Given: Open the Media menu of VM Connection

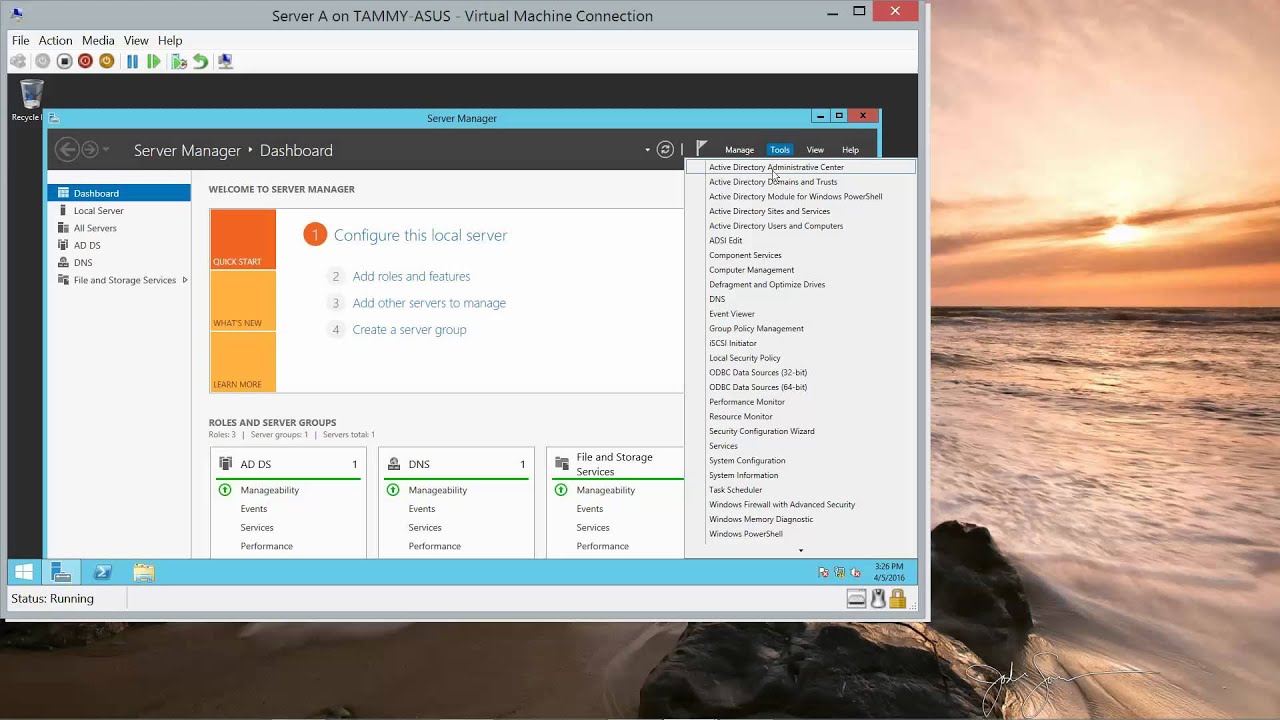Looking at the screenshot, I should tap(98, 41).
